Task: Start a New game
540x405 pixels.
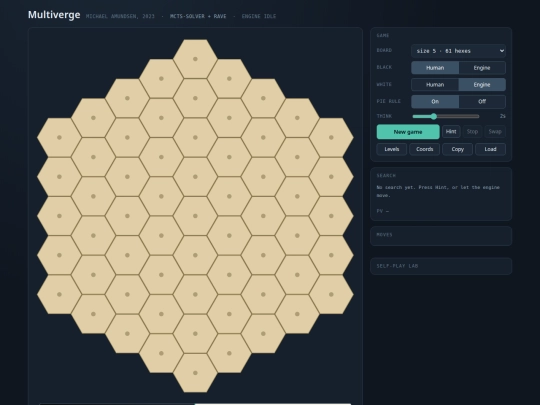Action: pos(408,132)
